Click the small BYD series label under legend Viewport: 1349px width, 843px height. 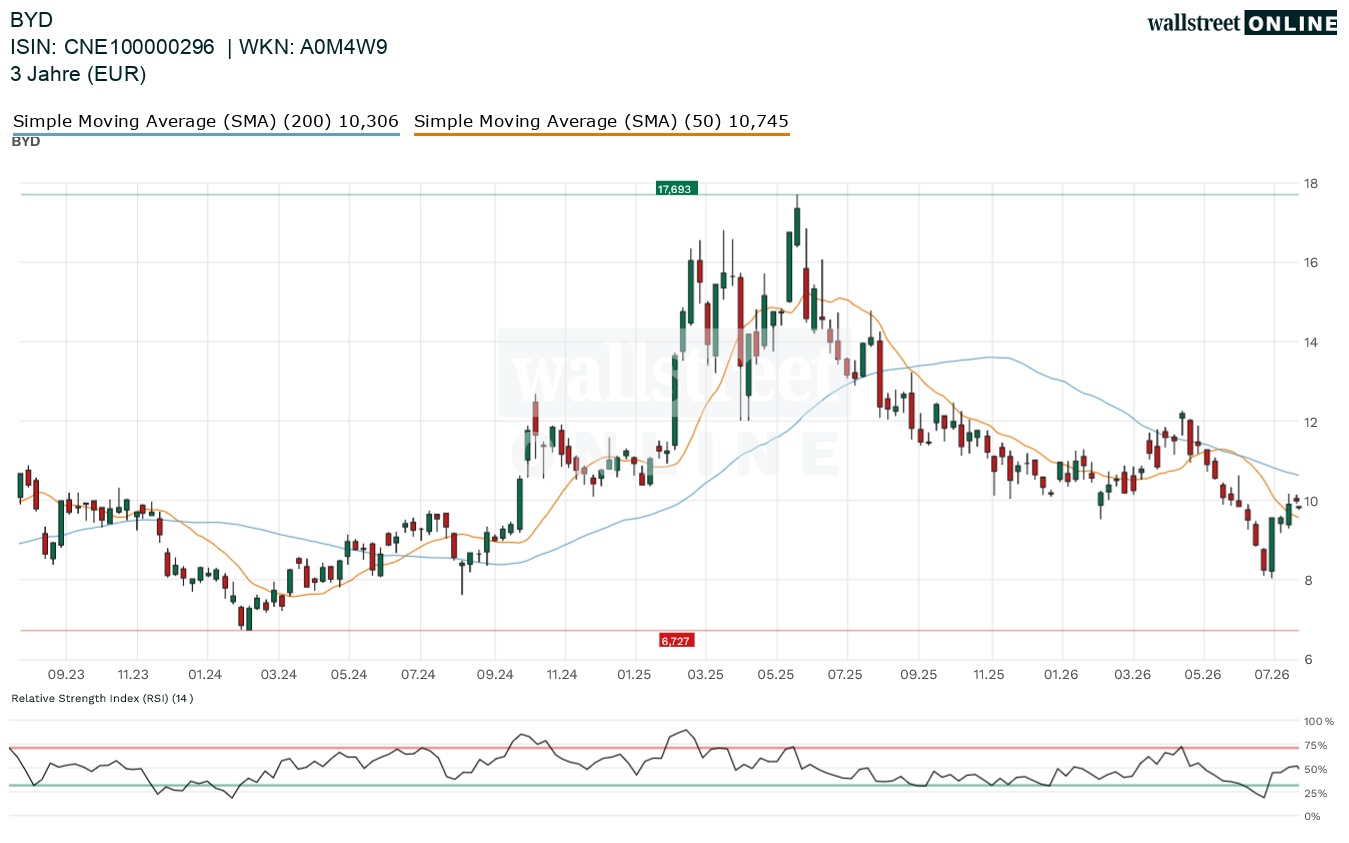(x=26, y=142)
